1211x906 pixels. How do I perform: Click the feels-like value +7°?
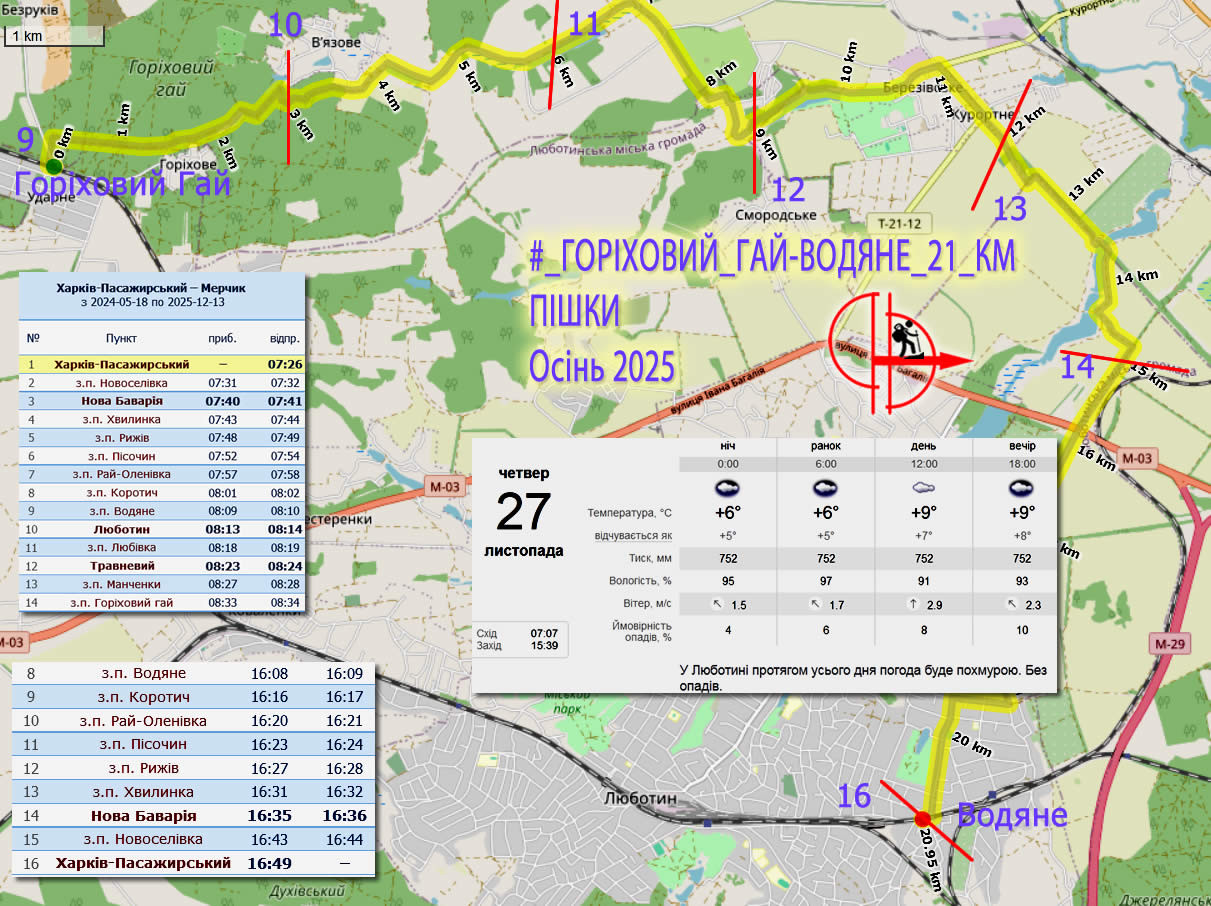pos(924,535)
